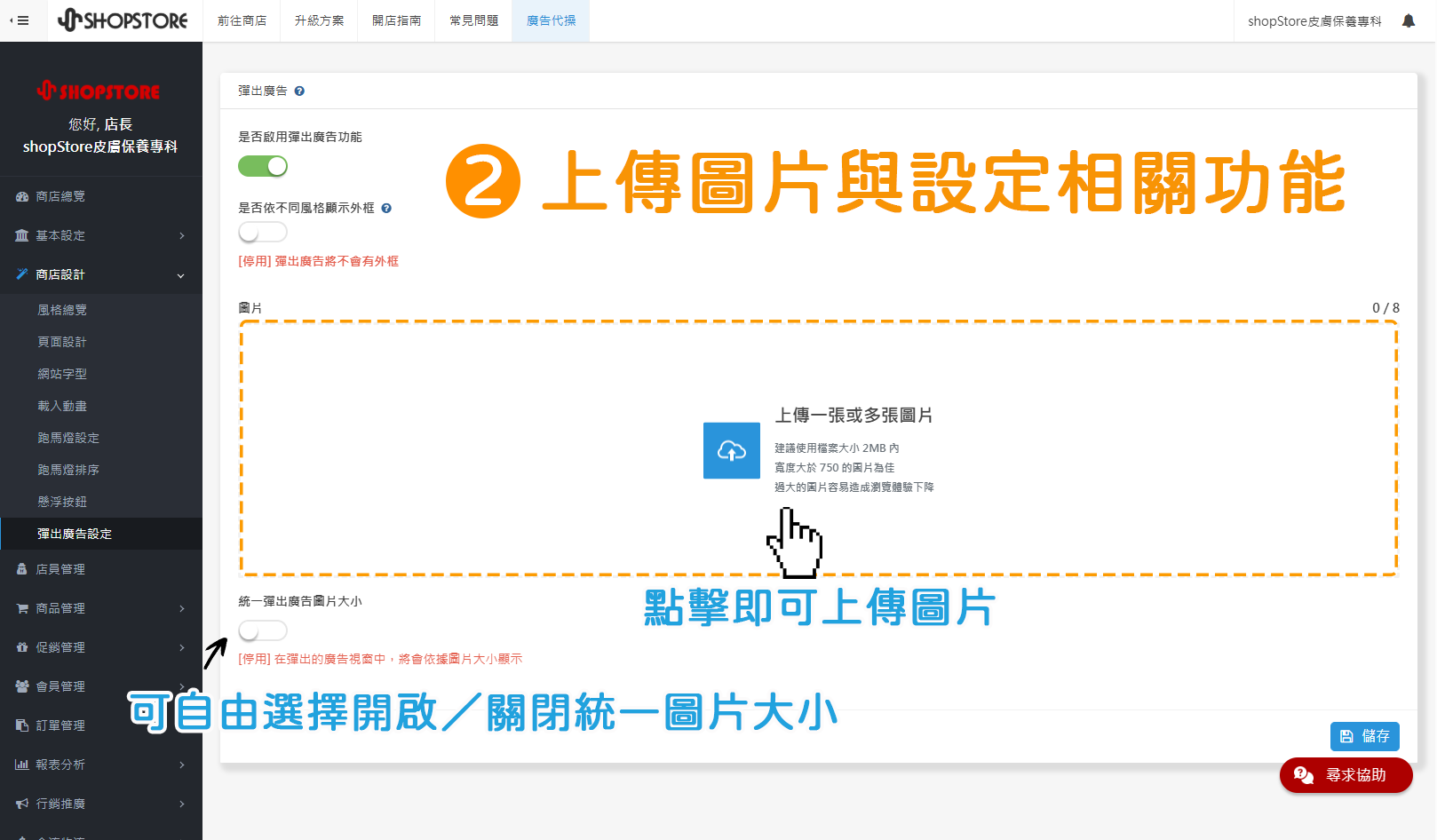Click the 基本設定 bank icon
The height and width of the screenshot is (840, 1437).
coord(22,235)
